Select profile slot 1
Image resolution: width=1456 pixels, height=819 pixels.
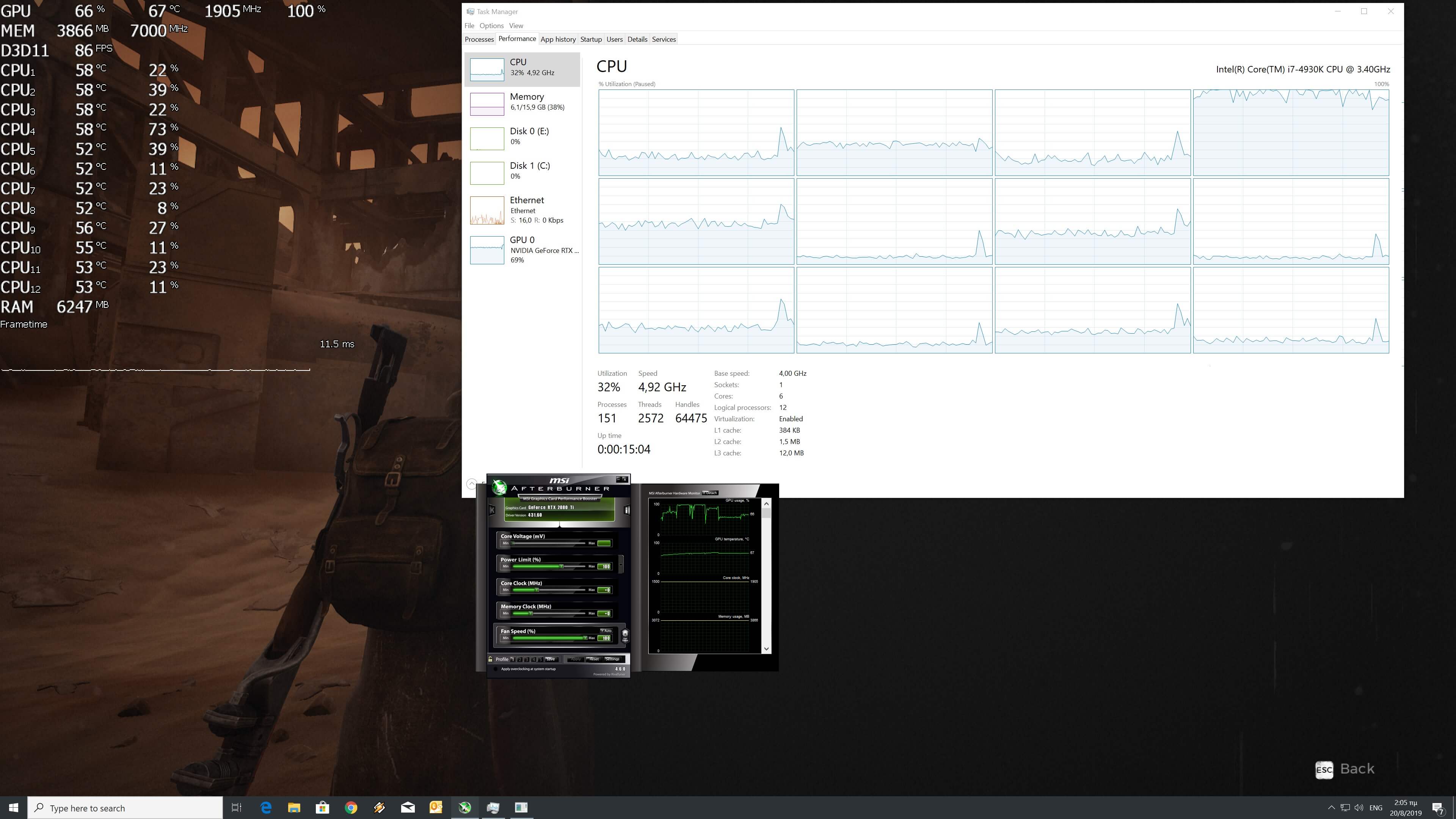tap(513, 659)
